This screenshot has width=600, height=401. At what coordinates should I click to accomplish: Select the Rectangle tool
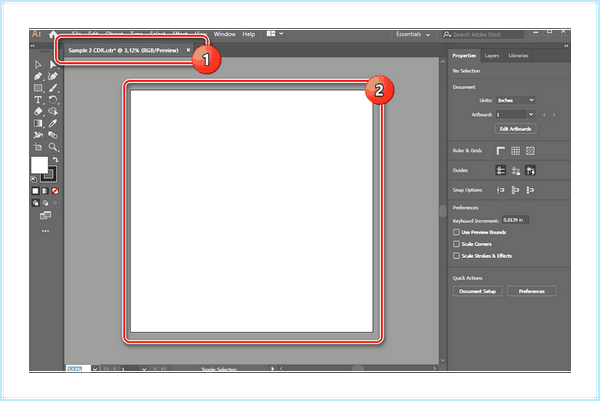tap(38, 88)
